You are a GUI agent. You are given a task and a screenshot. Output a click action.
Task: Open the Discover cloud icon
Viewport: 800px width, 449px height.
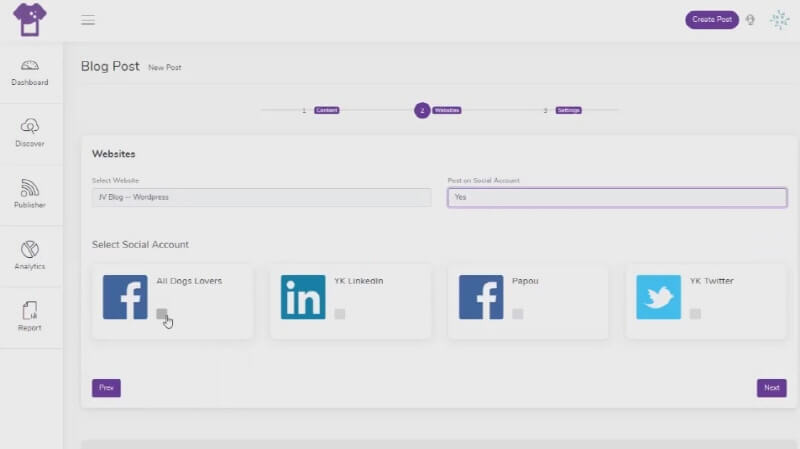(30, 126)
